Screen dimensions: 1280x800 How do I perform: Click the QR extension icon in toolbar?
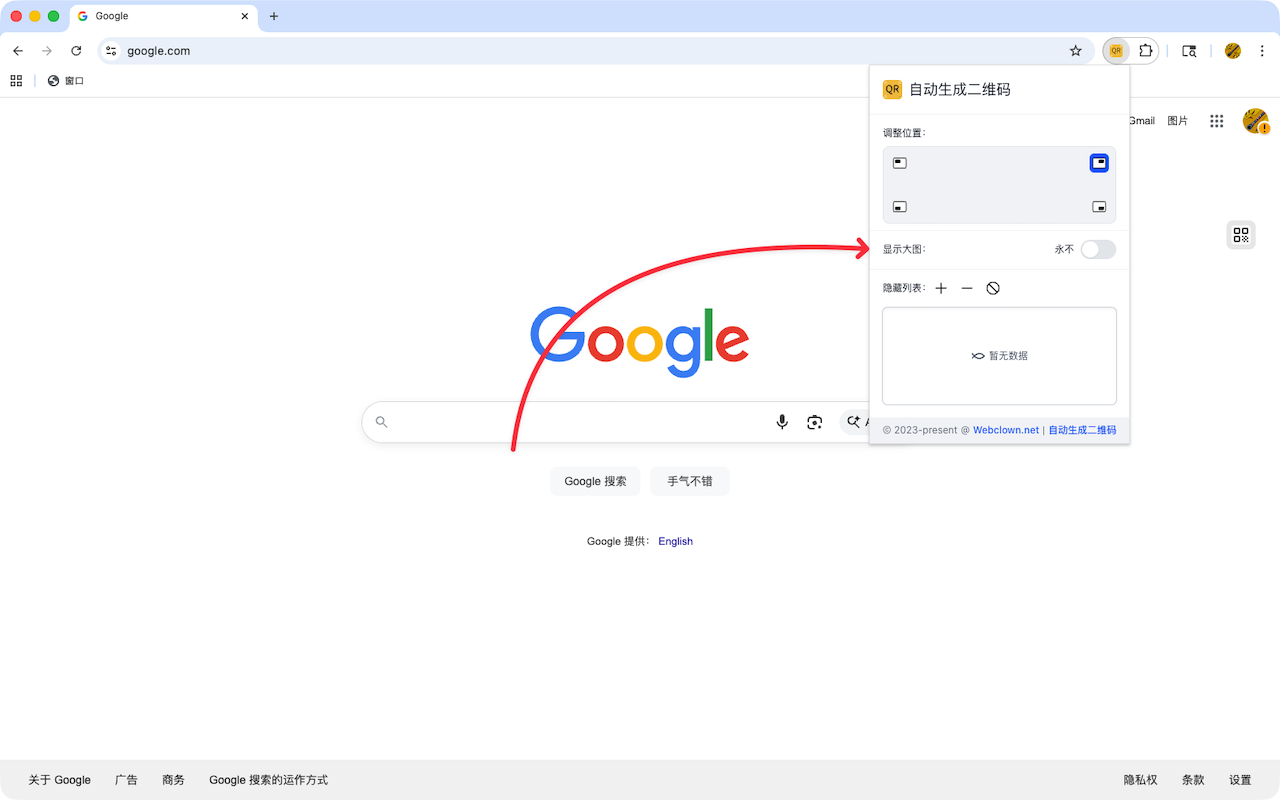pyautogui.click(x=1116, y=51)
